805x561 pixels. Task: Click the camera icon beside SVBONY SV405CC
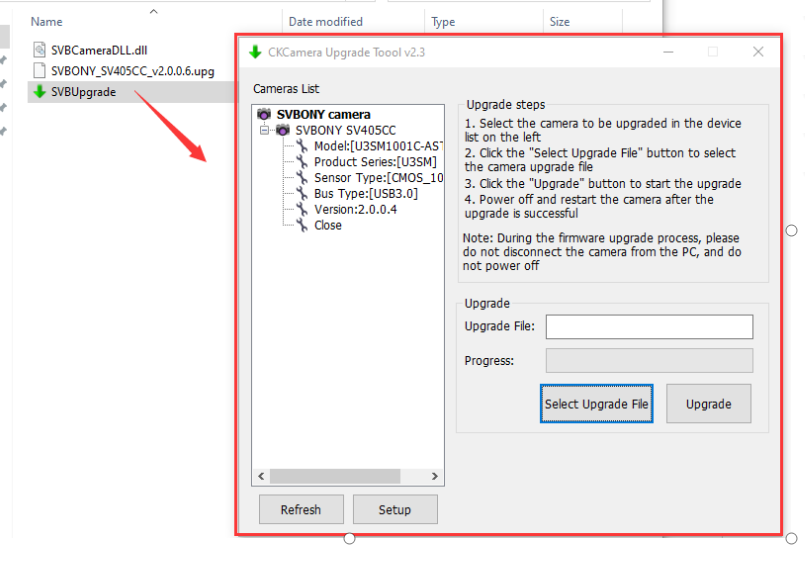point(283,130)
